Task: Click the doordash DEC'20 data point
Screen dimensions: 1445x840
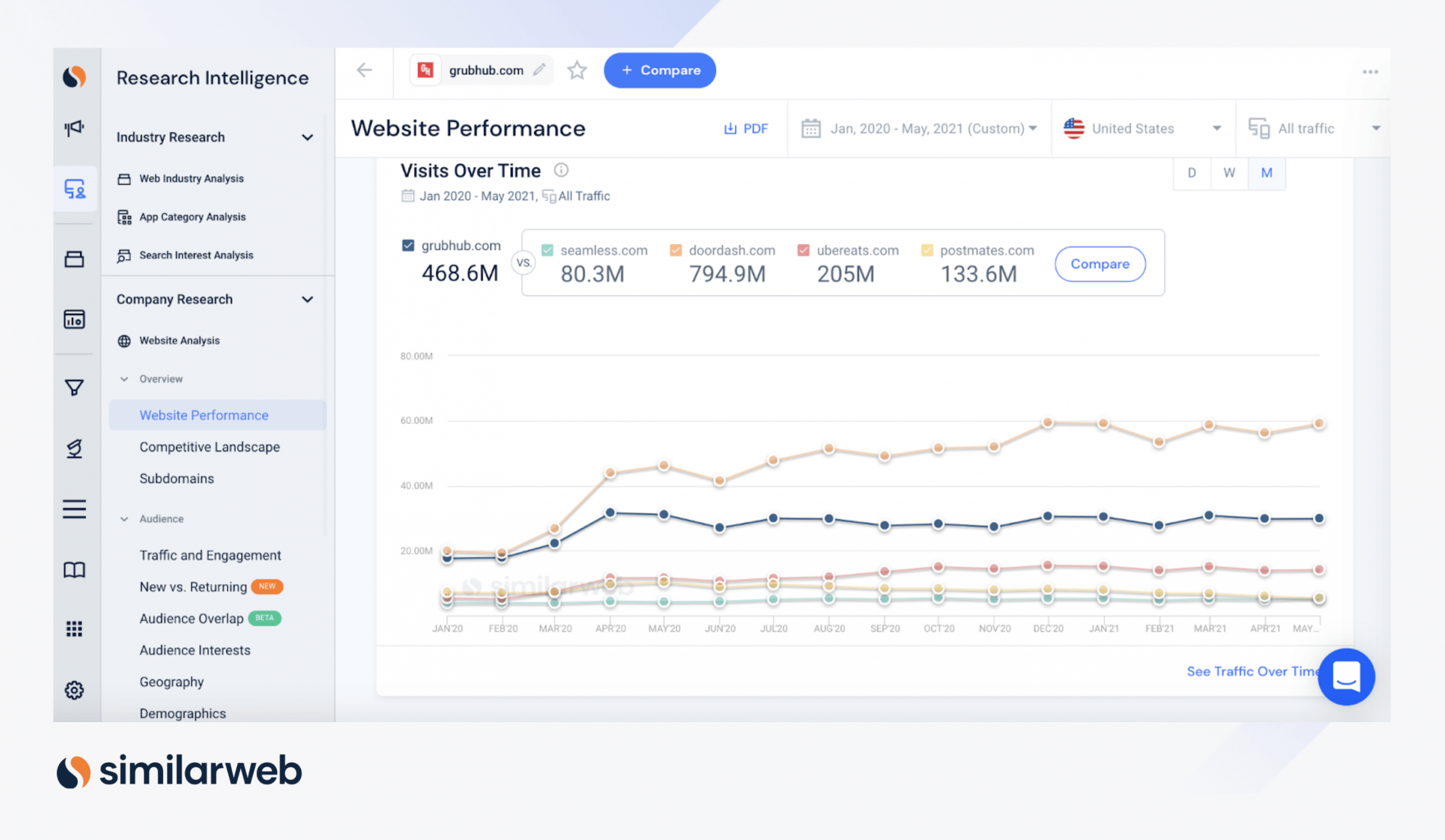Action: (1048, 423)
